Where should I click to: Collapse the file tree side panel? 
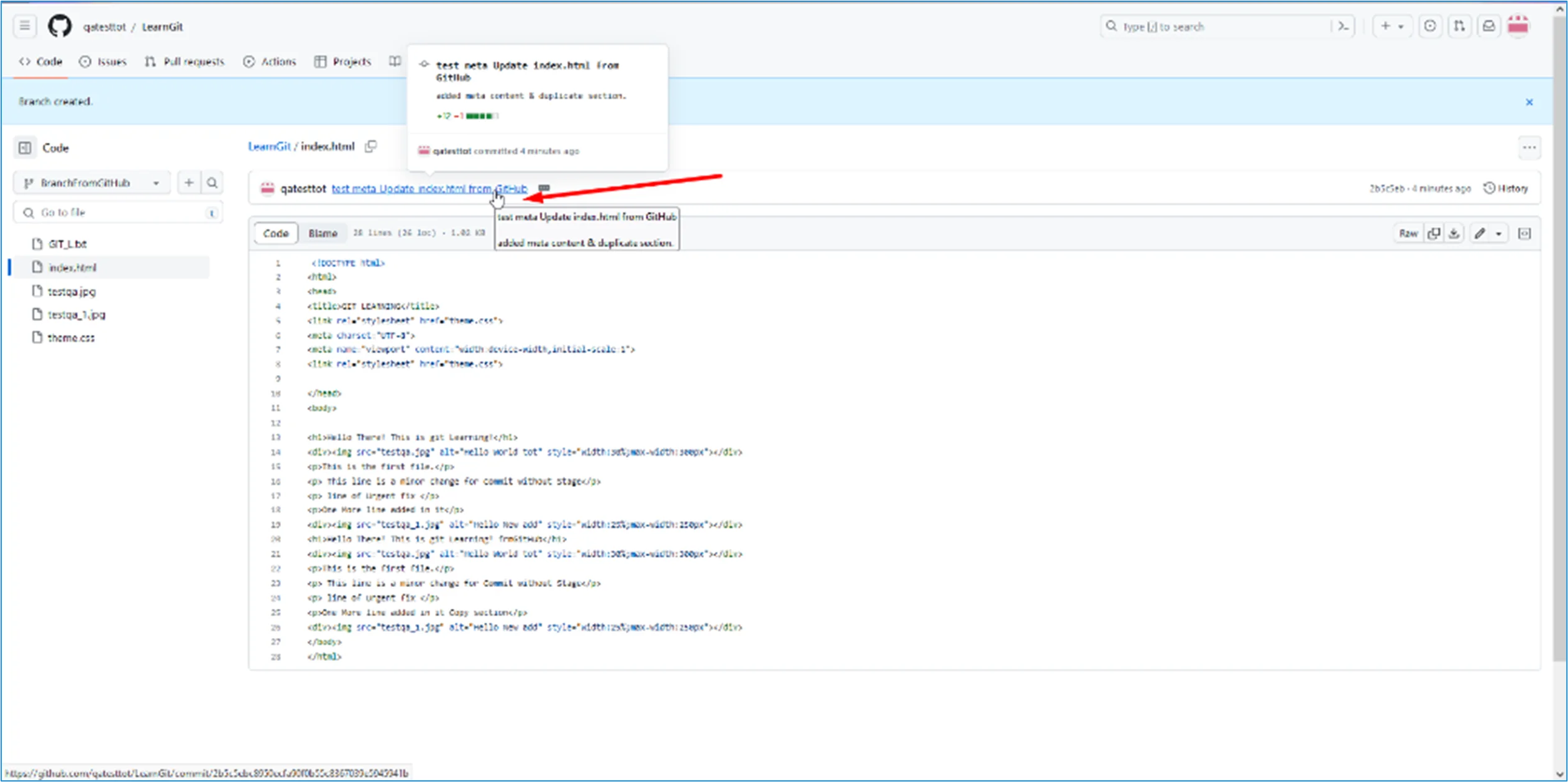[25, 148]
